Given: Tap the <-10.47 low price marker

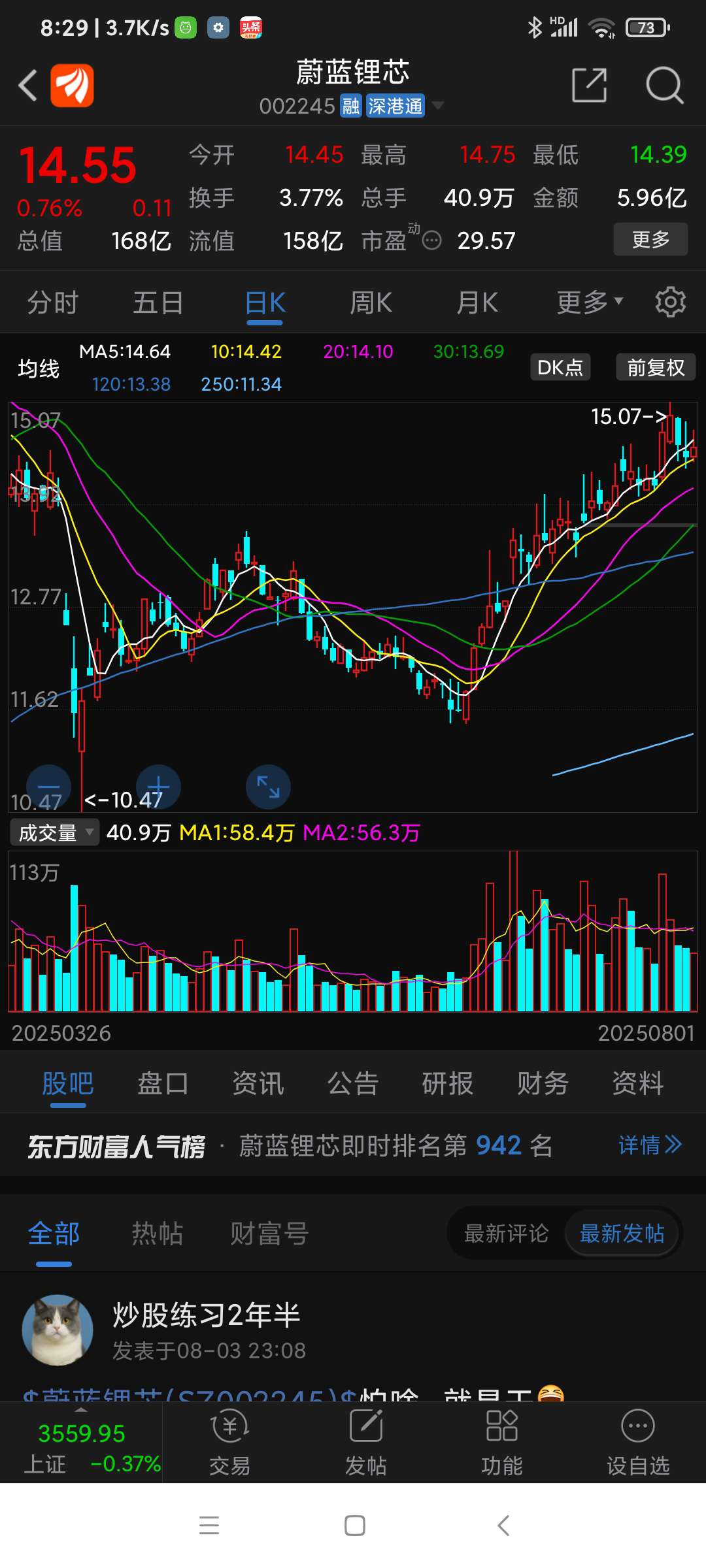Looking at the screenshot, I should pyautogui.click(x=124, y=800).
